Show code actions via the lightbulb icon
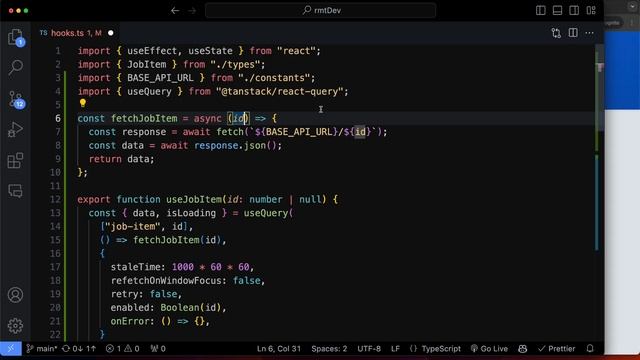 [x=82, y=103]
